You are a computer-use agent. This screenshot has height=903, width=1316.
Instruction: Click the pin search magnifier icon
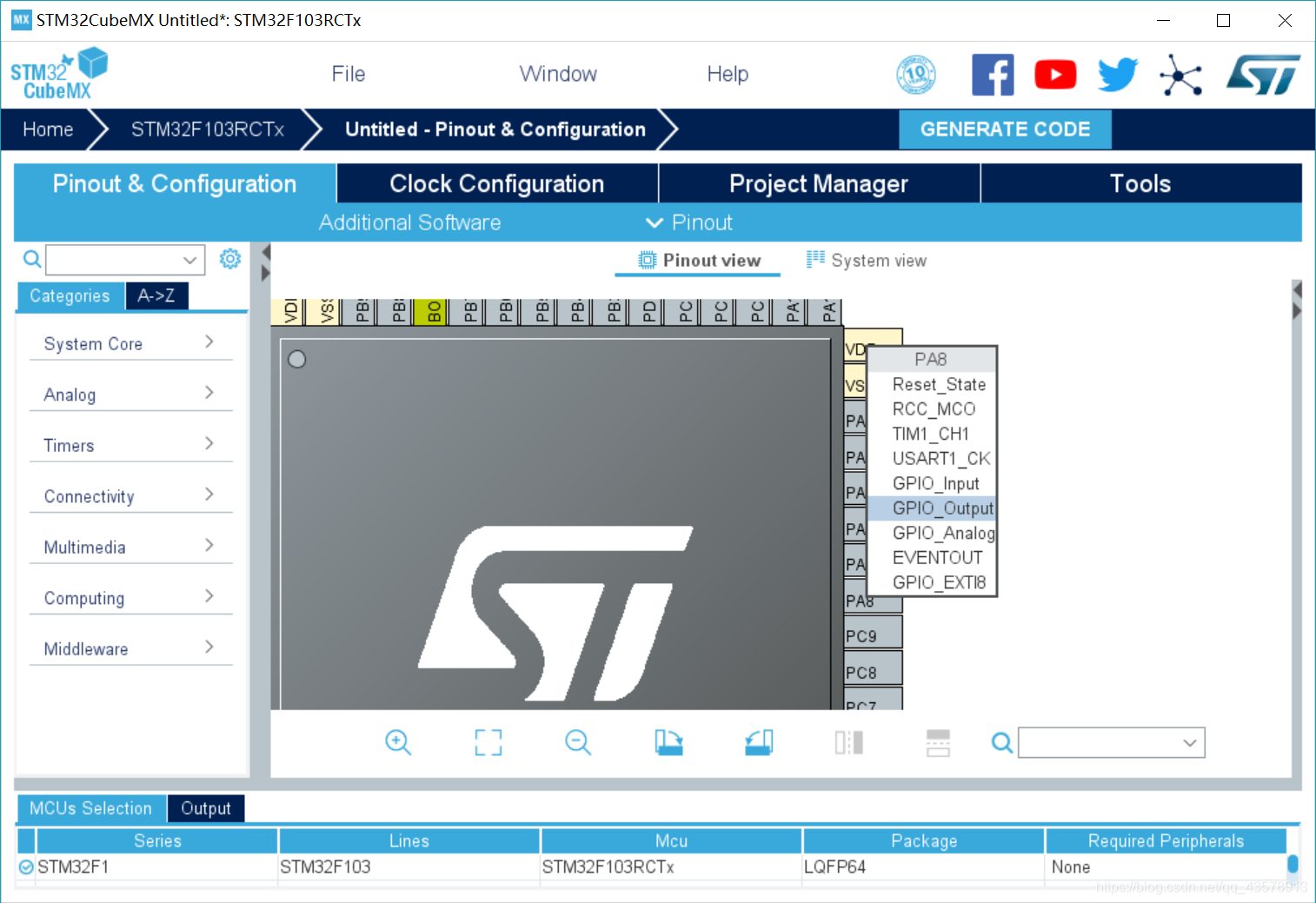click(1002, 743)
